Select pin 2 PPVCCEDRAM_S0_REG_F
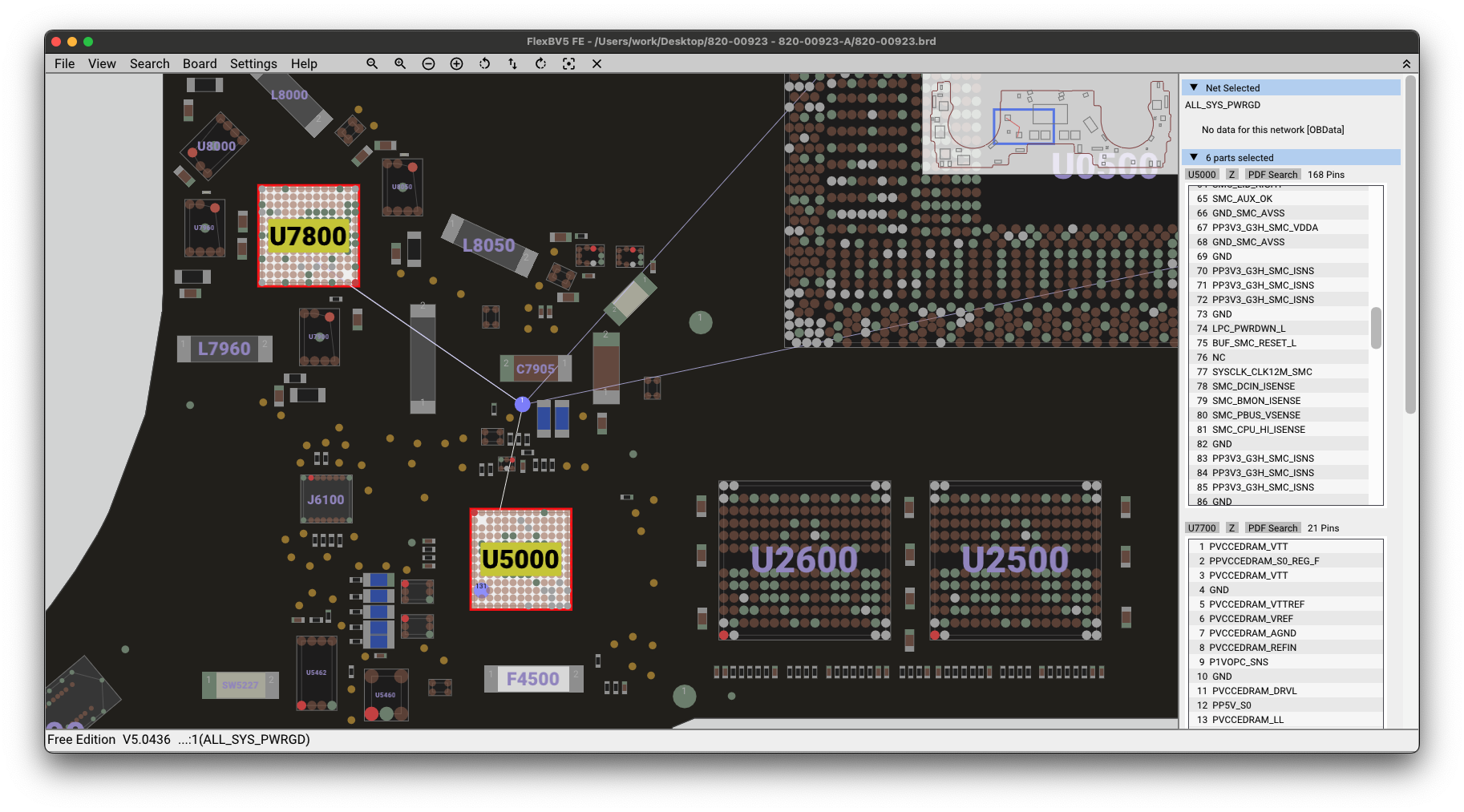Image resolution: width=1464 pixels, height=812 pixels. (1286, 561)
